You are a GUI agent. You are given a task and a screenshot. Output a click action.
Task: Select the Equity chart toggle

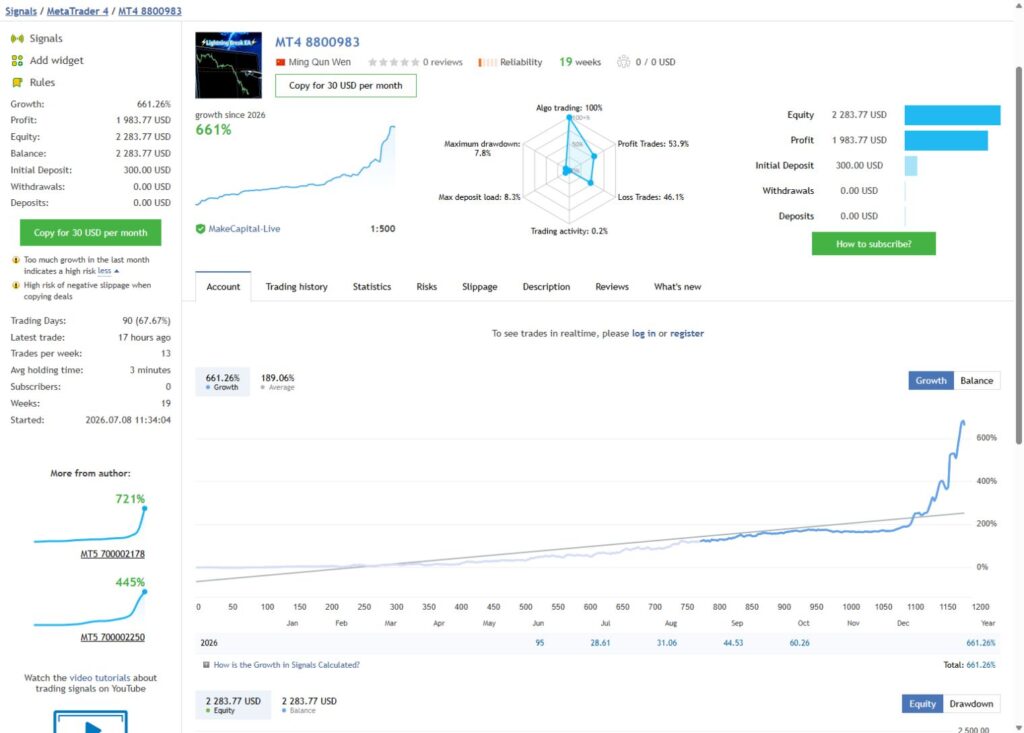(922, 704)
